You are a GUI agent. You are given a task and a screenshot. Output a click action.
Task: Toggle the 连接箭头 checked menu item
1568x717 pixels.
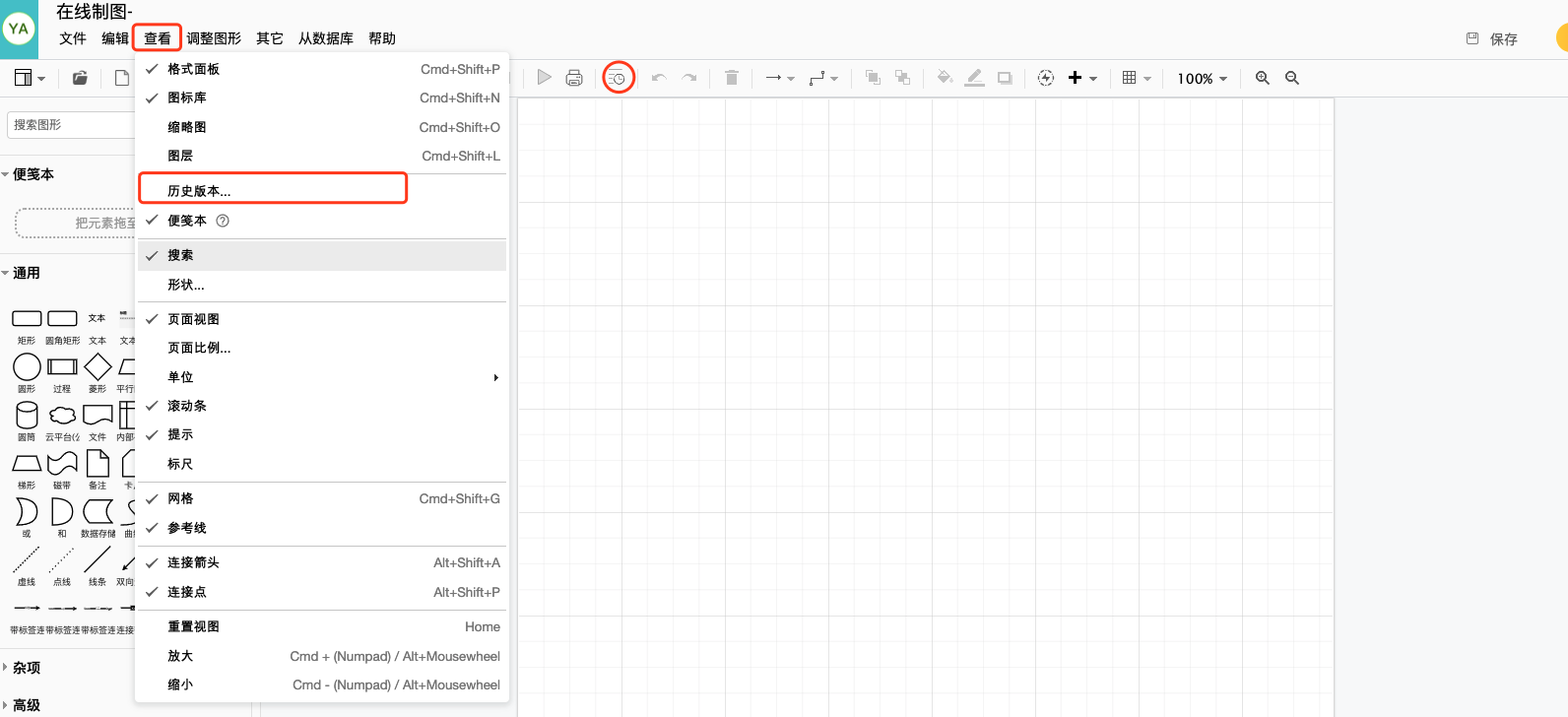pos(322,562)
